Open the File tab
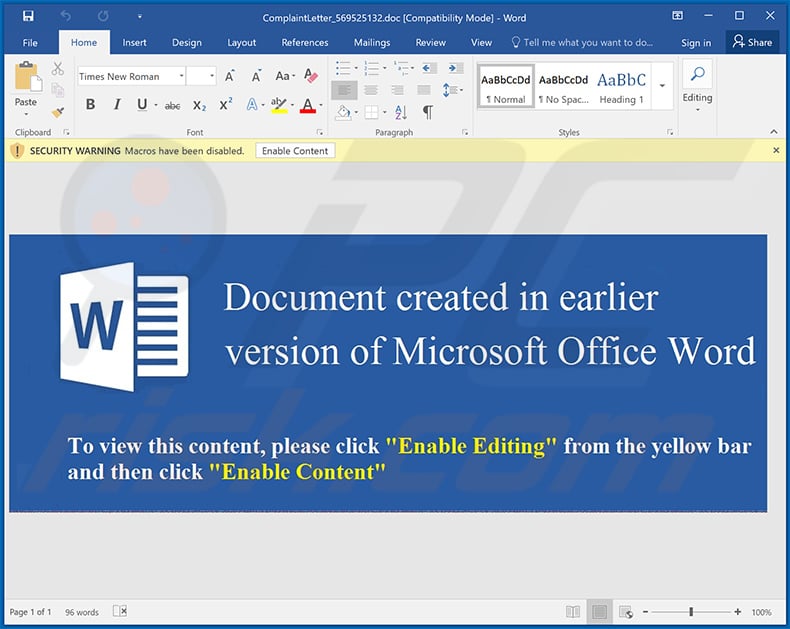 (30, 43)
